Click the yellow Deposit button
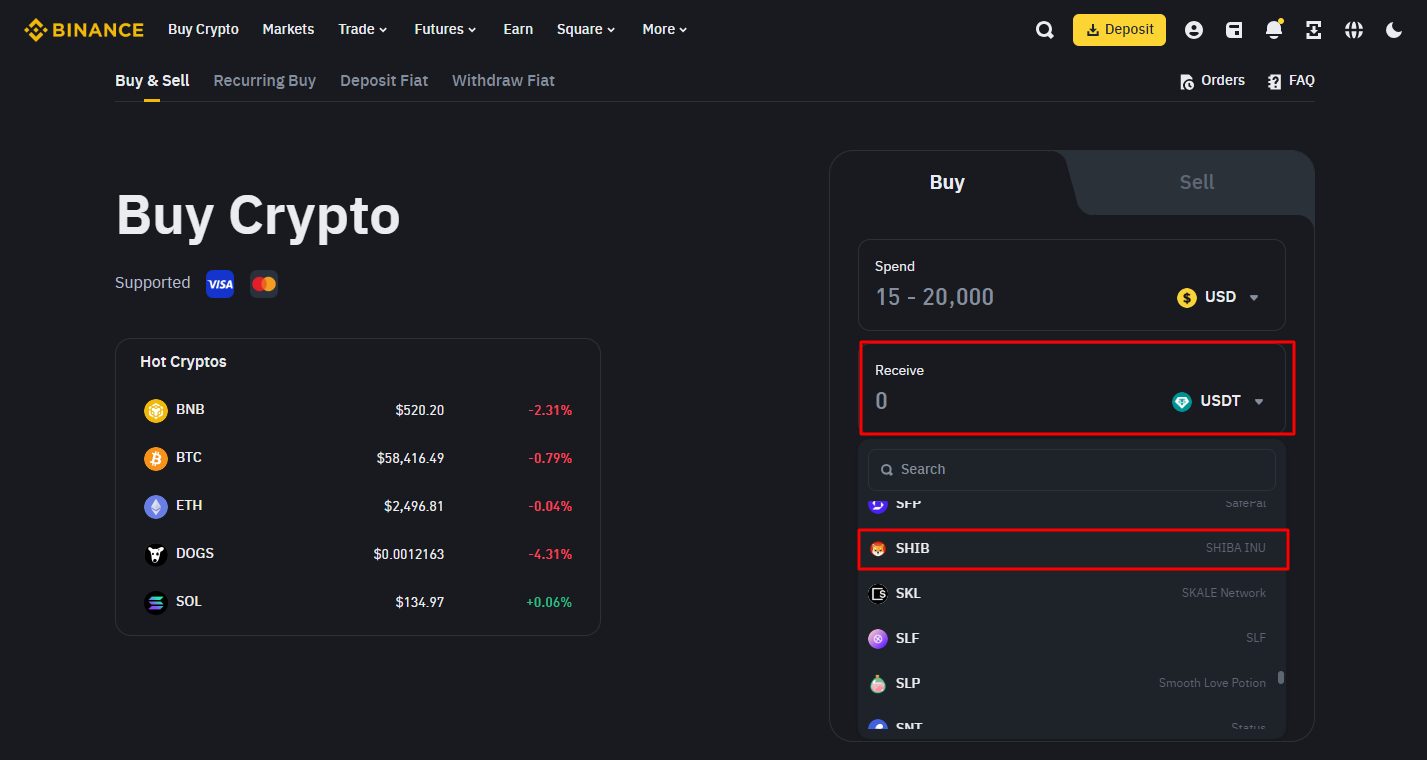Screen dimensions: 1427x760 click(x=1119, y=30)
